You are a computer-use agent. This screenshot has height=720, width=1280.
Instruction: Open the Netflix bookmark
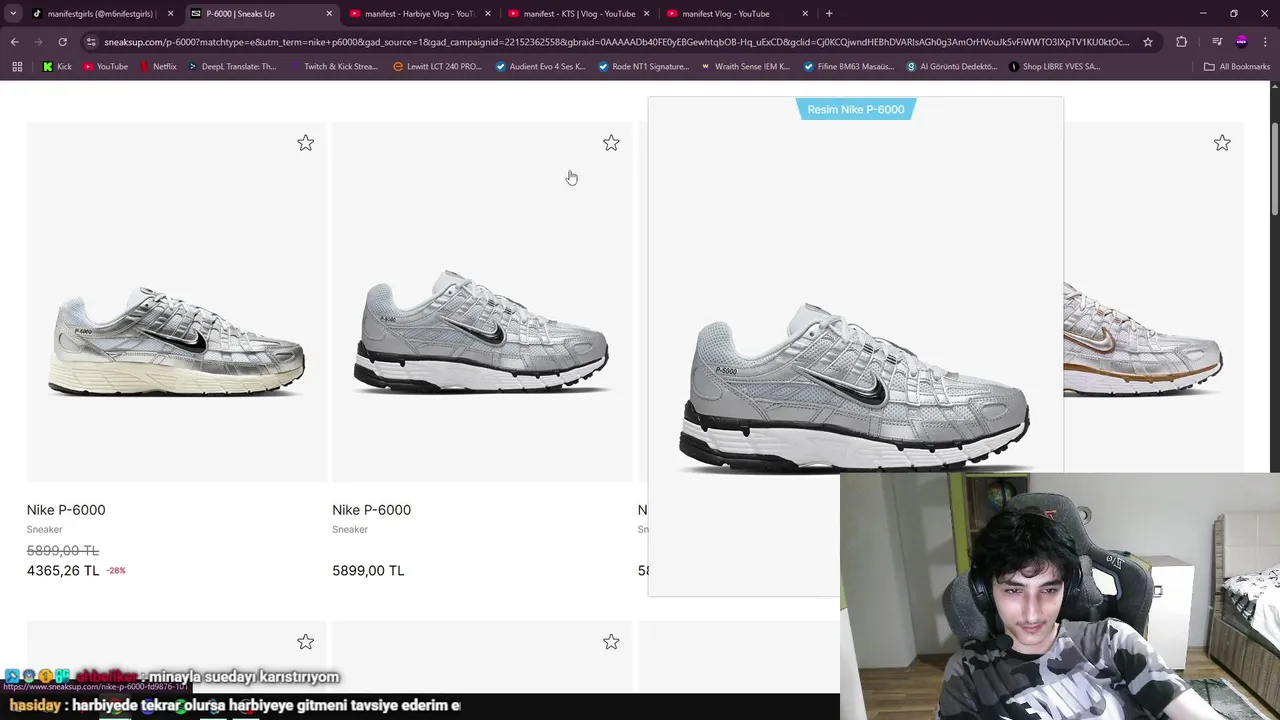click(x=158, y=66)
